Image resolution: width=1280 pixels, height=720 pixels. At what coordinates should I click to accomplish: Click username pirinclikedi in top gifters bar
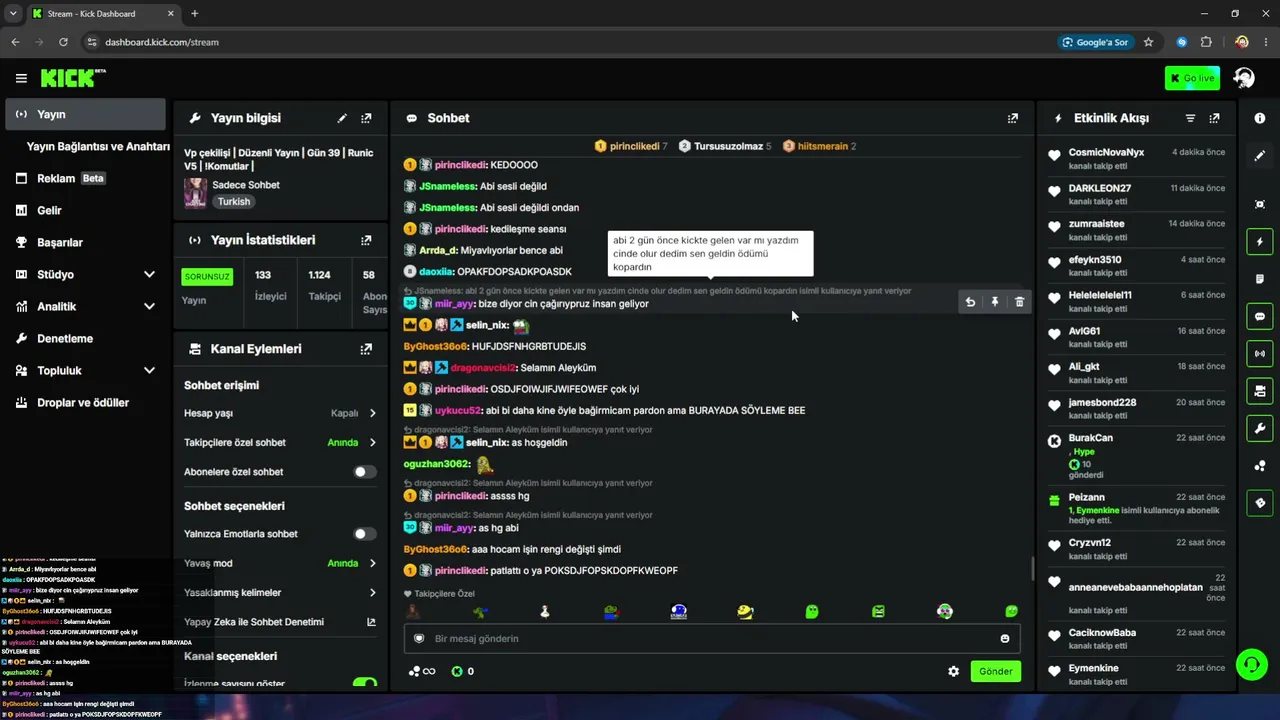635,146
